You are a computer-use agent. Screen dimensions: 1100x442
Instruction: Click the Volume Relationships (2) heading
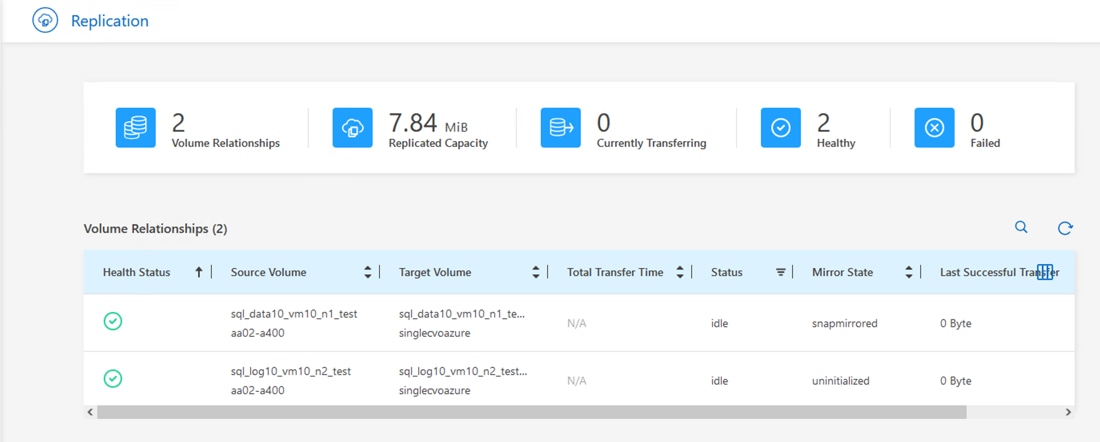[155, 229]
